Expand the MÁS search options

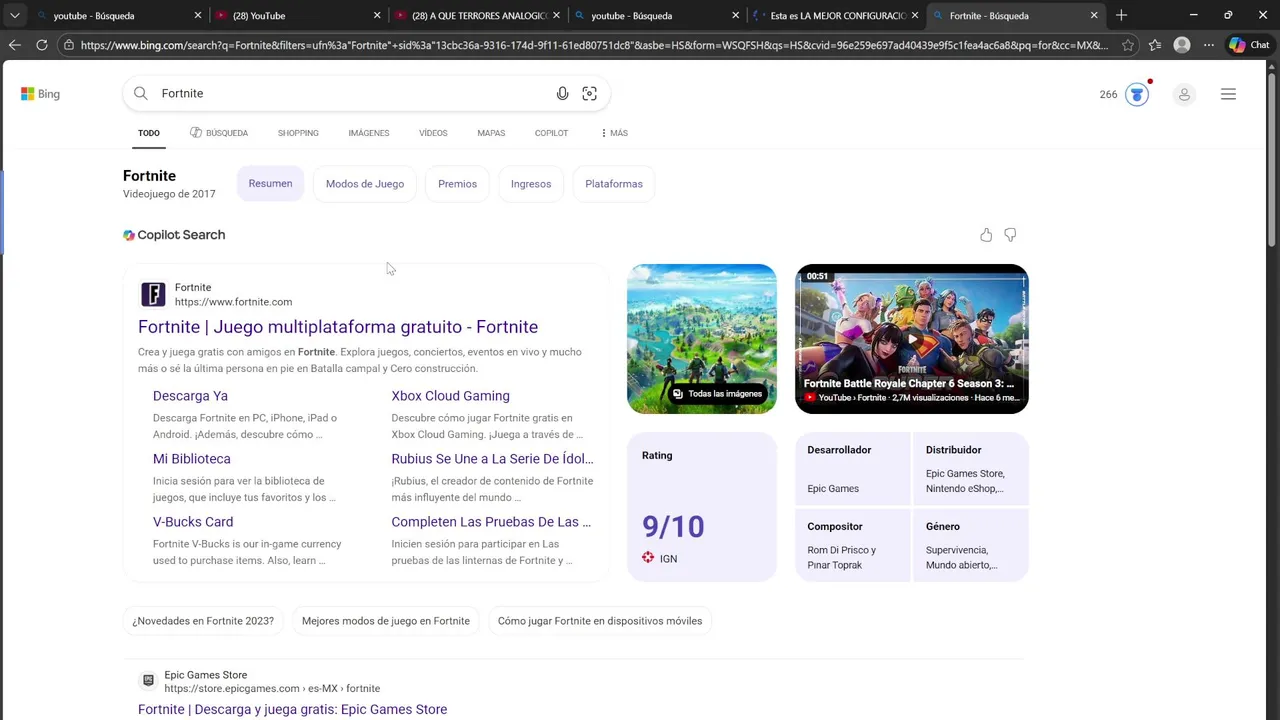coord(614,133)
